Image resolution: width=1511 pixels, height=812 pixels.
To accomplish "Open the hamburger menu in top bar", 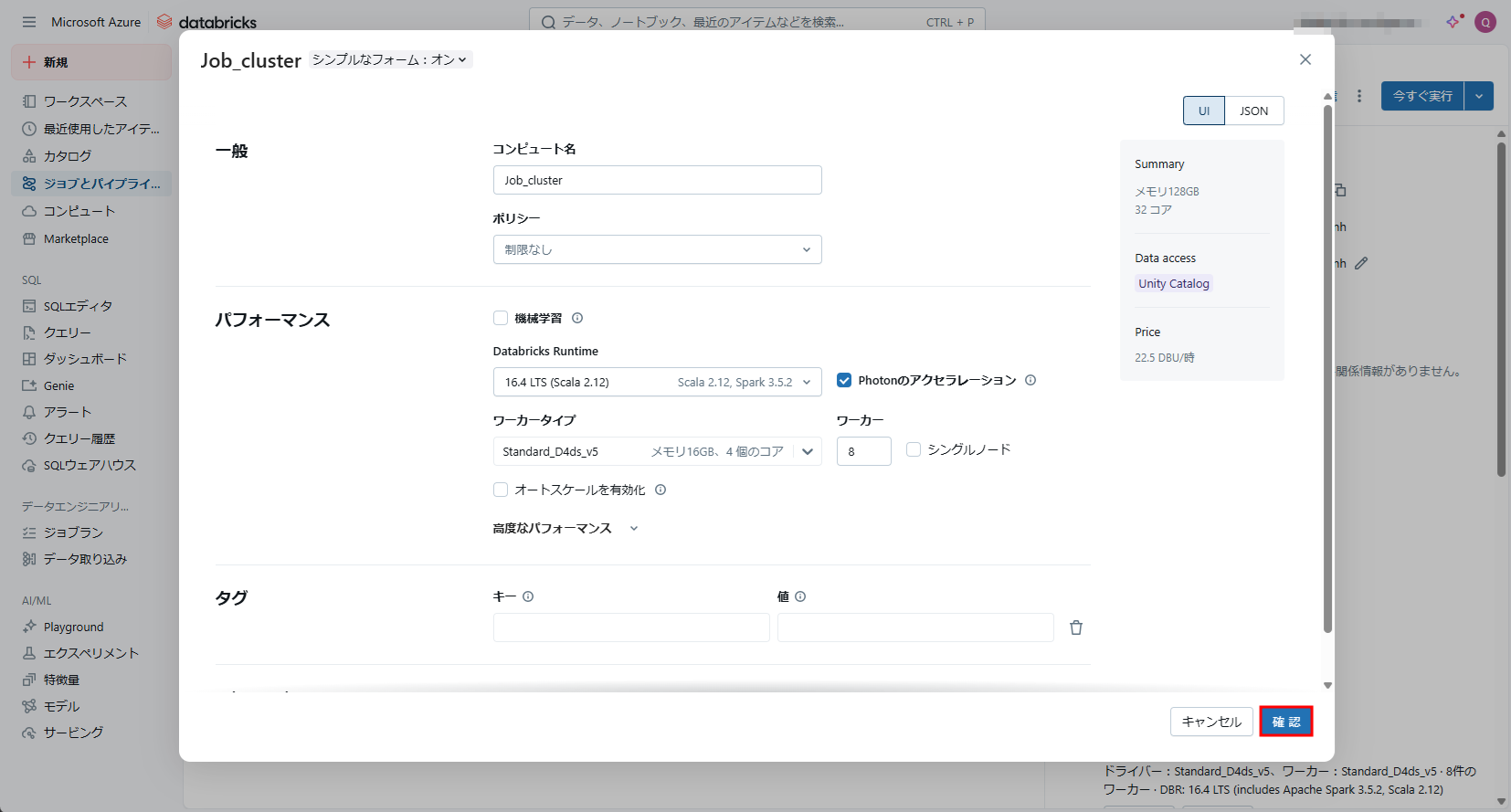I will pyautogui.click(x=29, y=22).
